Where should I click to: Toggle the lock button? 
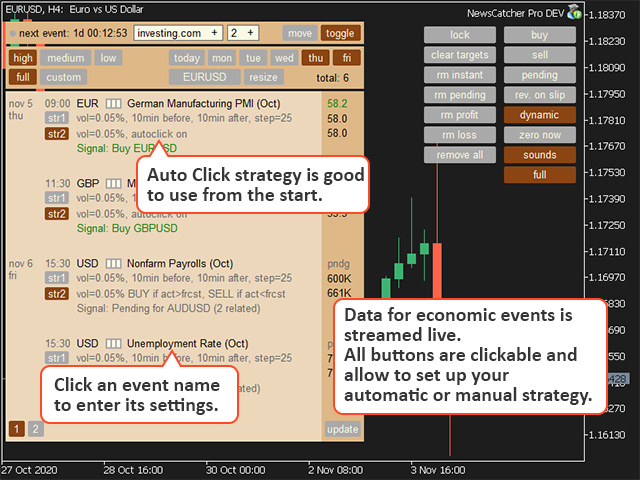coord(460,35)
